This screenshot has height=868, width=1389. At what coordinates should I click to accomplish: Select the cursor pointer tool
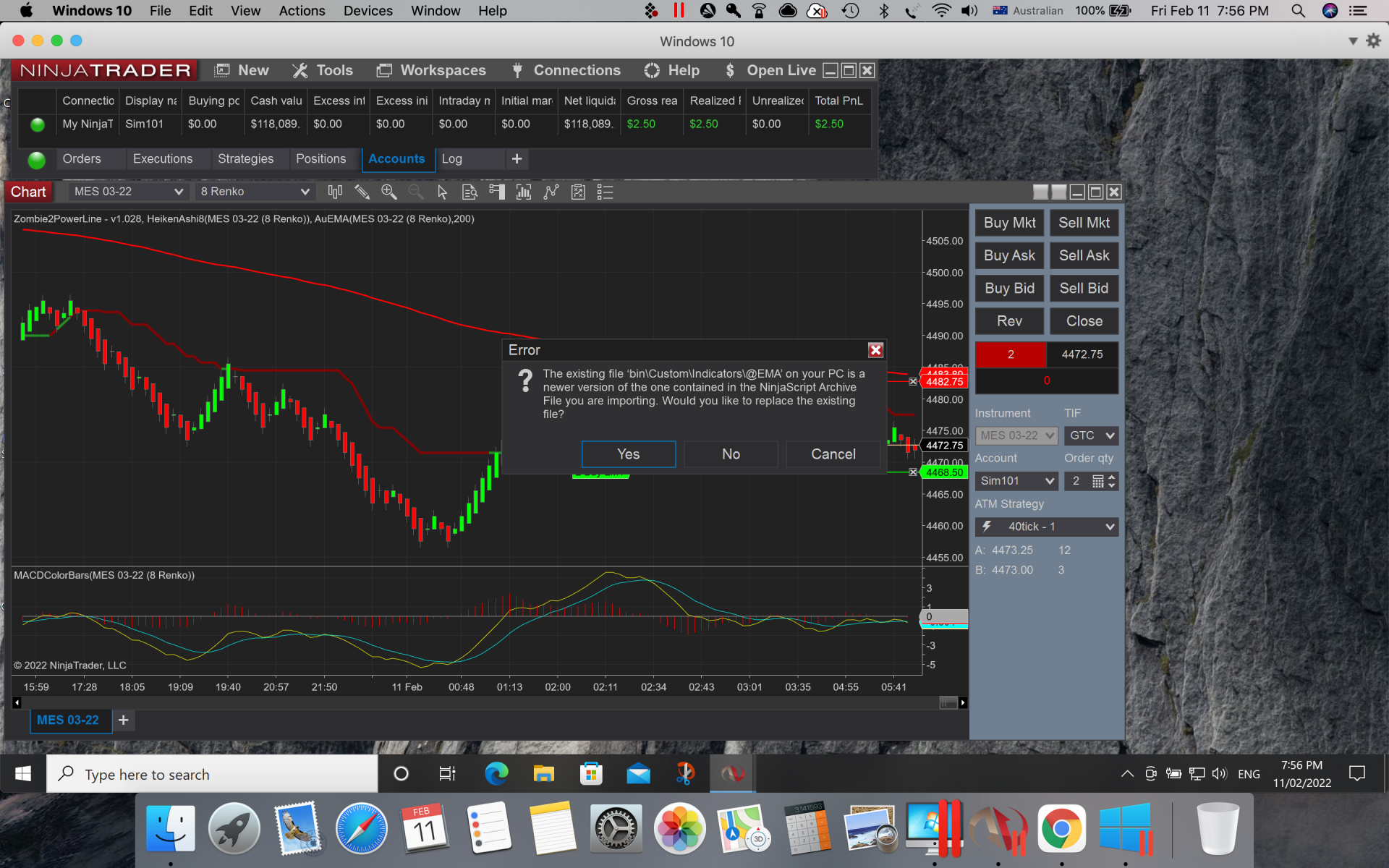(443, 192)
